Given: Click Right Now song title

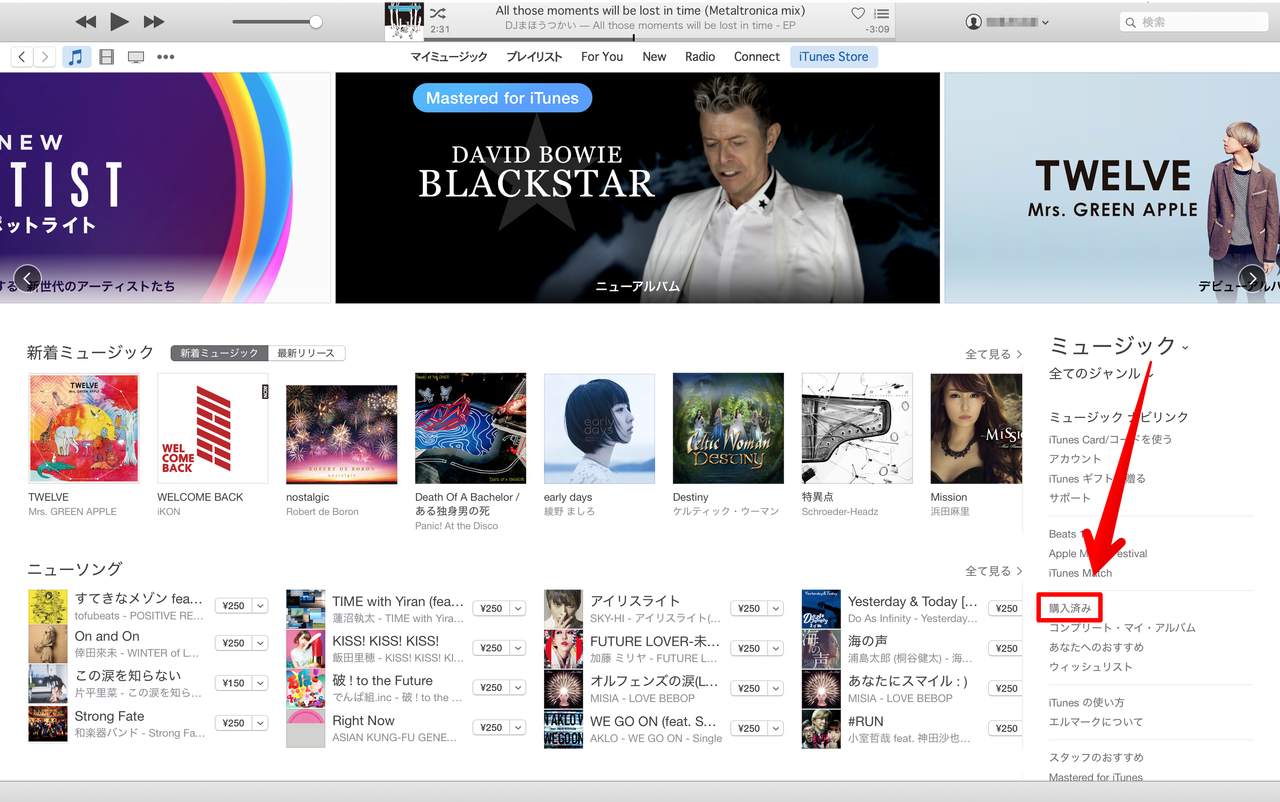Looking at the screenshot, I should pos(363,721).
